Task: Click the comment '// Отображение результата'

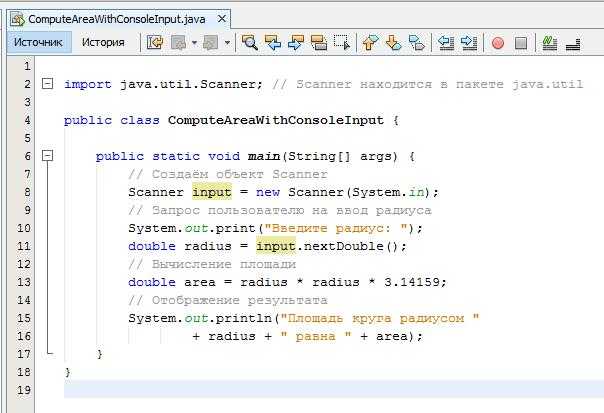Action: [x=228, y=300]
